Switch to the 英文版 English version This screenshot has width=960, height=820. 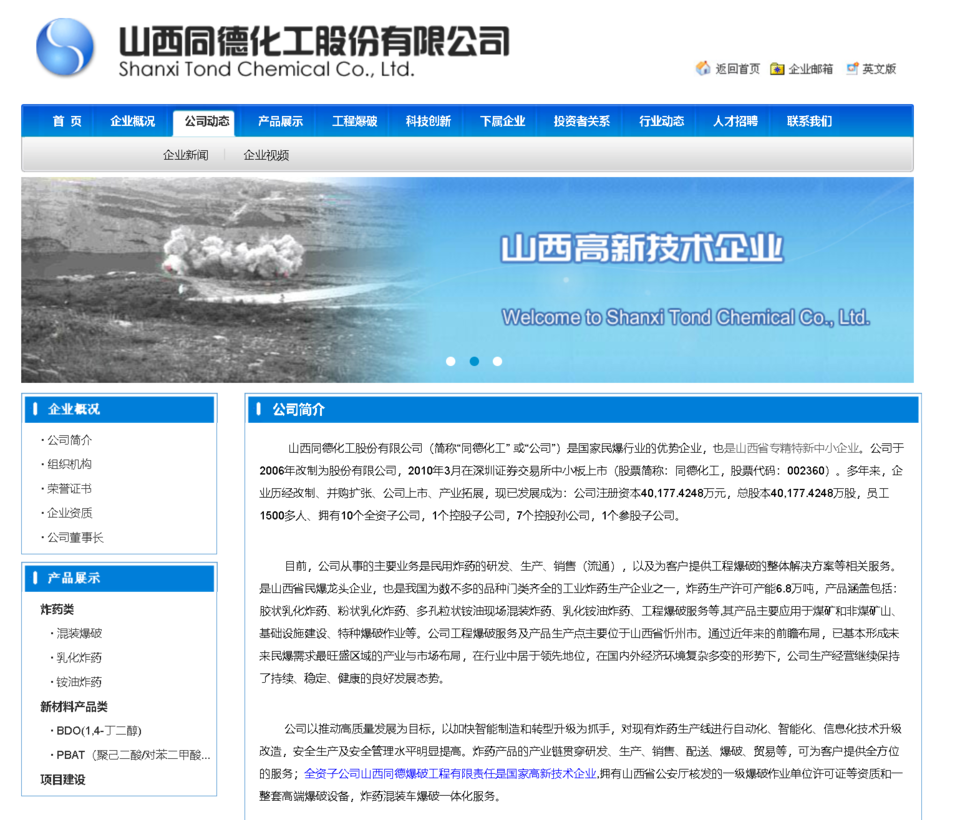click(x=879, y=69)
